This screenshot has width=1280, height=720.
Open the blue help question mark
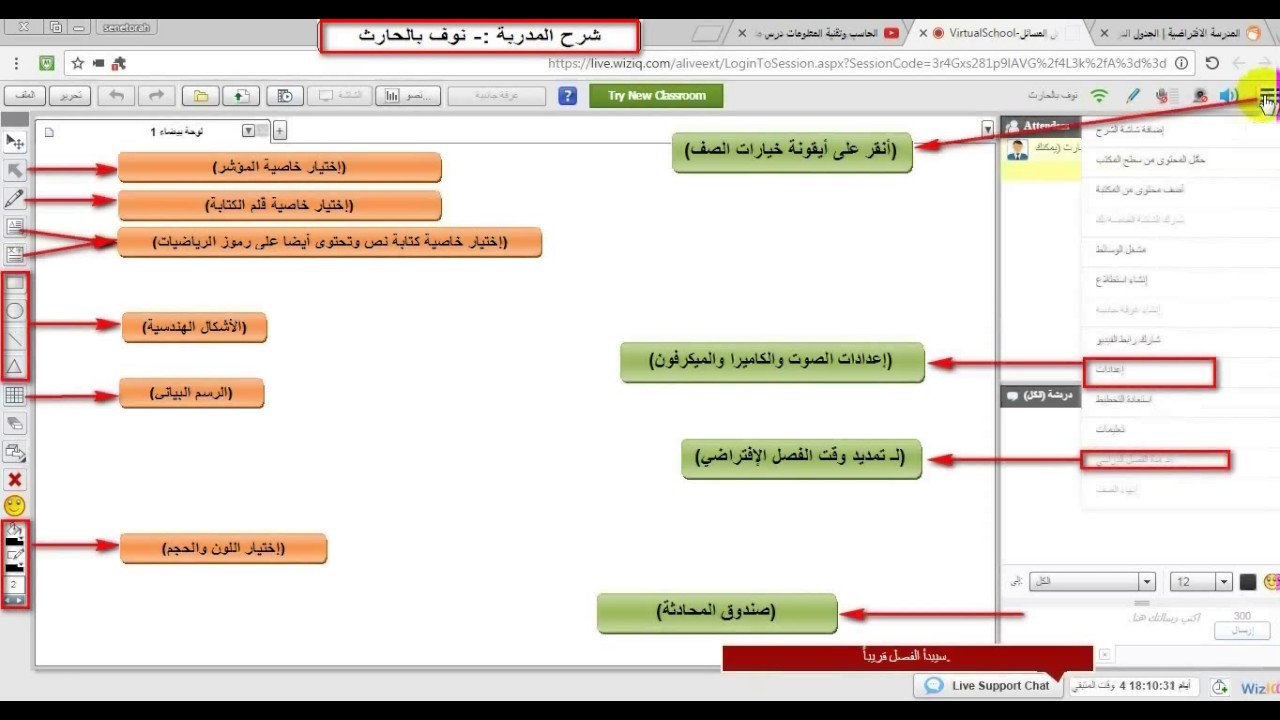[x=568, y=96]
